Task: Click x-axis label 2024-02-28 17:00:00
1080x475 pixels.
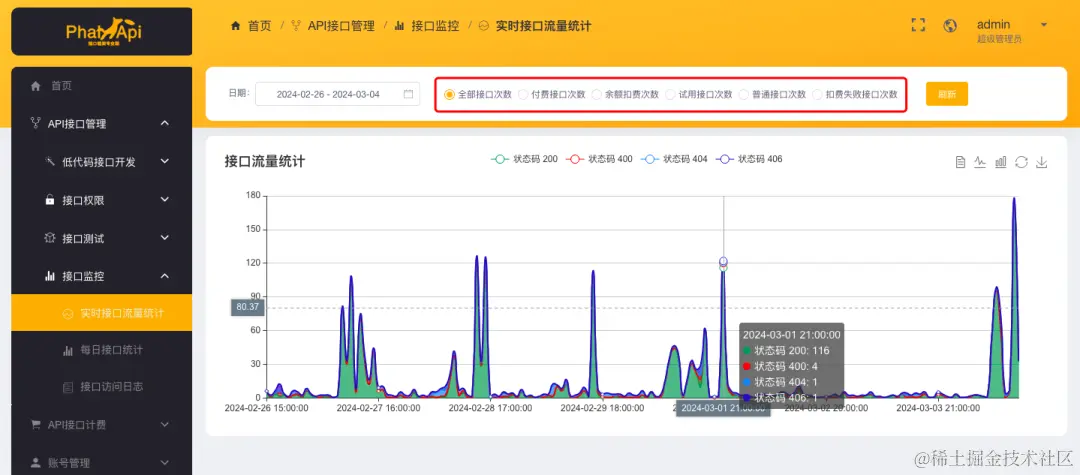Action: pyautogui.click(x=490, y=408)
